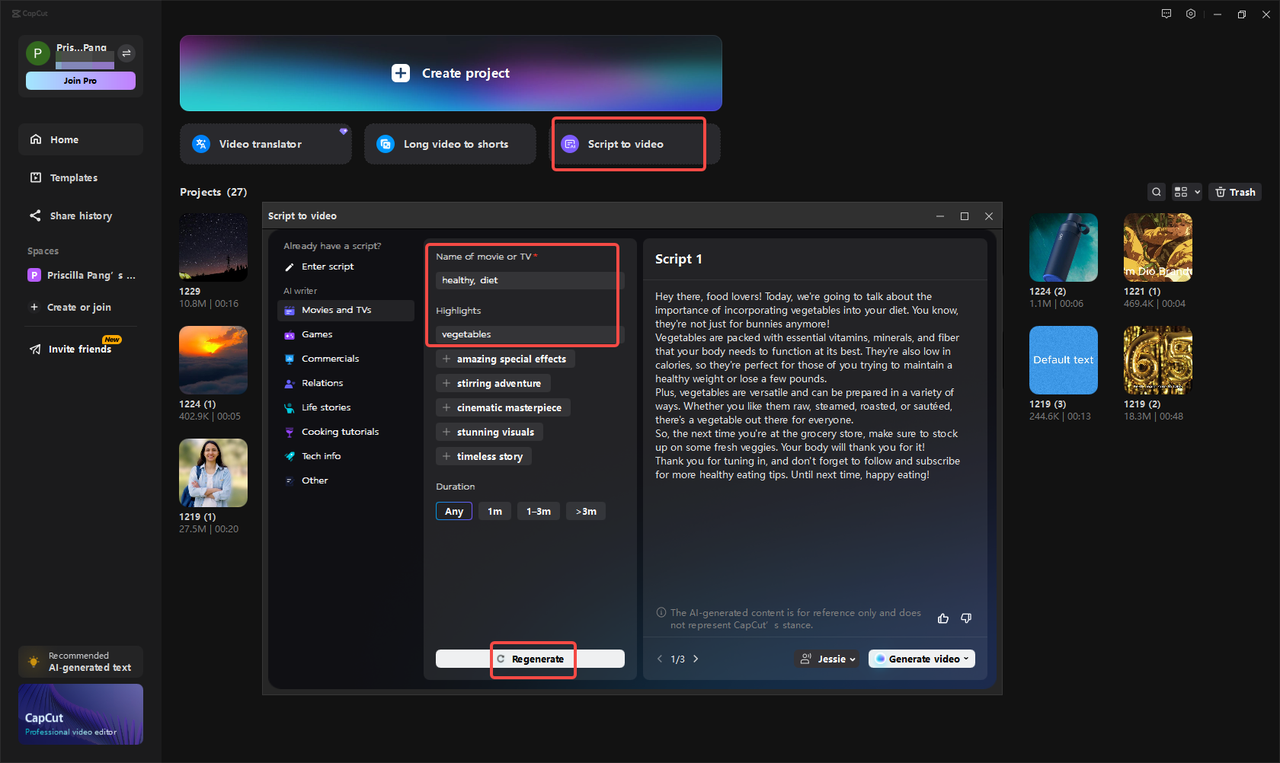Click Recommended AI-generated text tip
The height and width of the screenshot is (763, 1280).
click(80, 662)
